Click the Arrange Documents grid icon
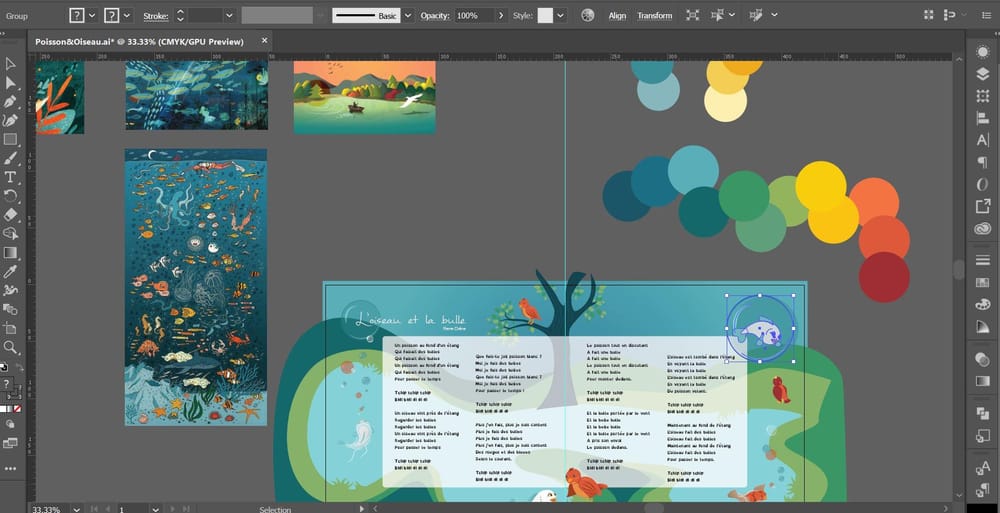The width and height of the screenshot is (1000, 513). (929, 15)
